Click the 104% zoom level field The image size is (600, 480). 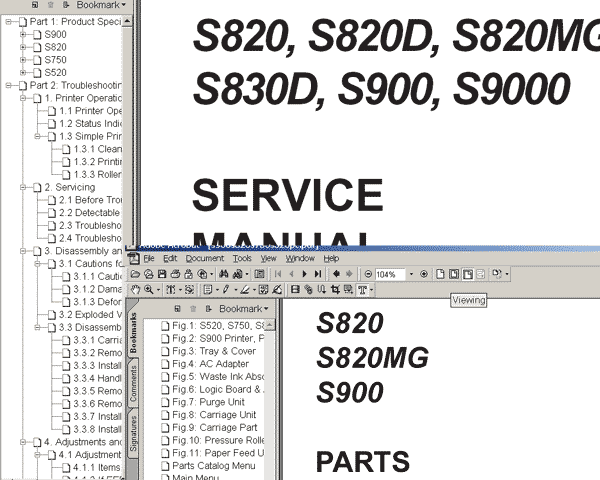coord(390,274)
